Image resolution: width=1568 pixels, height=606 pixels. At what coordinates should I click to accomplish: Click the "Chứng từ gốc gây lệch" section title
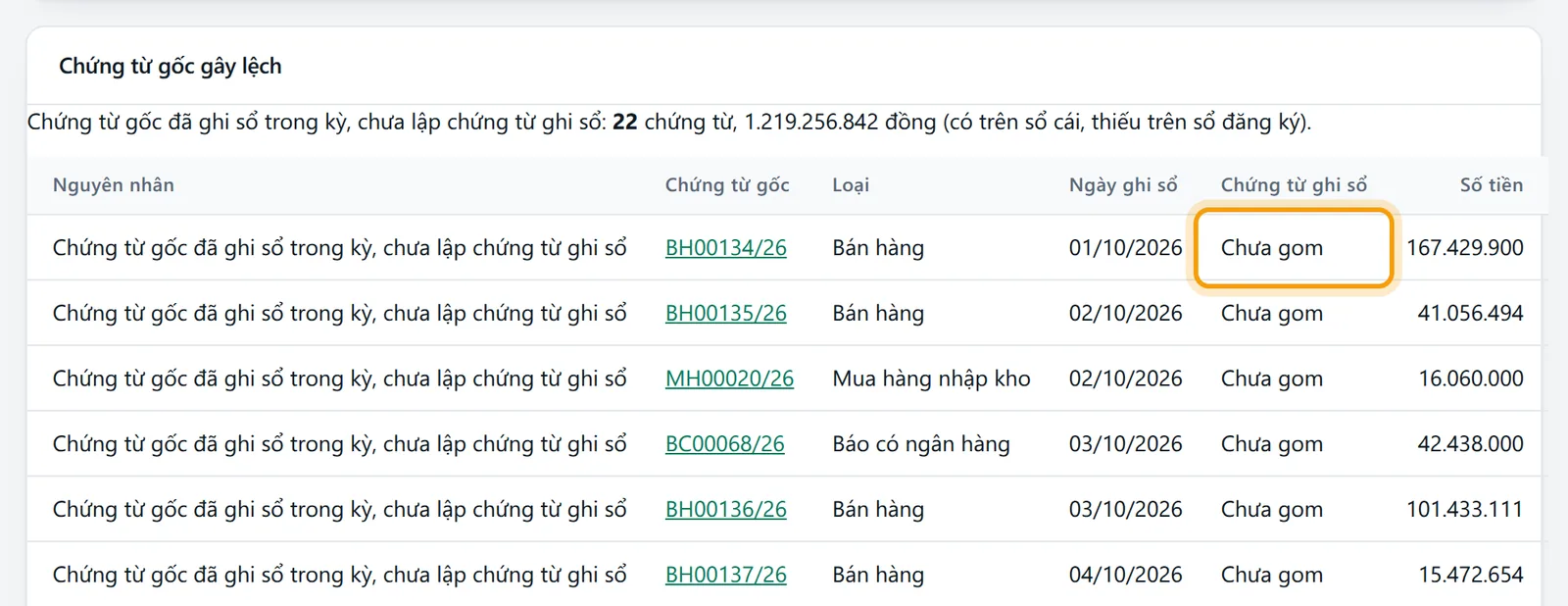171,67
